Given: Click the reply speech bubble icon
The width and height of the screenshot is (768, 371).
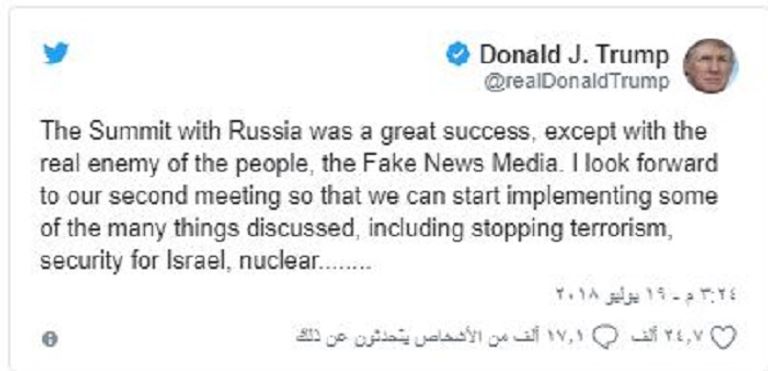Looking at the screenshot, I should (x=605, y=338).
